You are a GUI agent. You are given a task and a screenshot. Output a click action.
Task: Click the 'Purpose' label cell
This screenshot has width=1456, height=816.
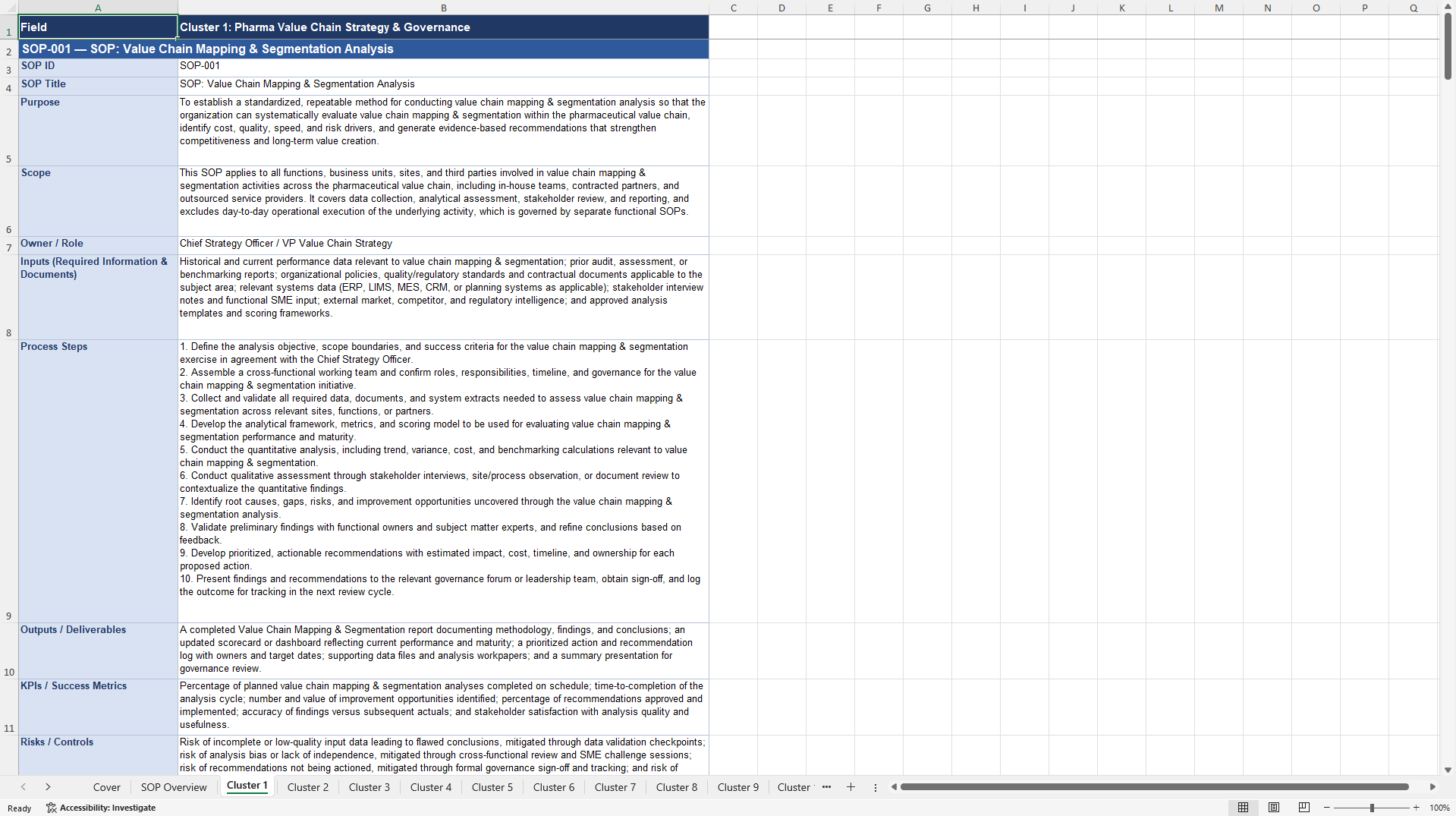tap(98, 131)
